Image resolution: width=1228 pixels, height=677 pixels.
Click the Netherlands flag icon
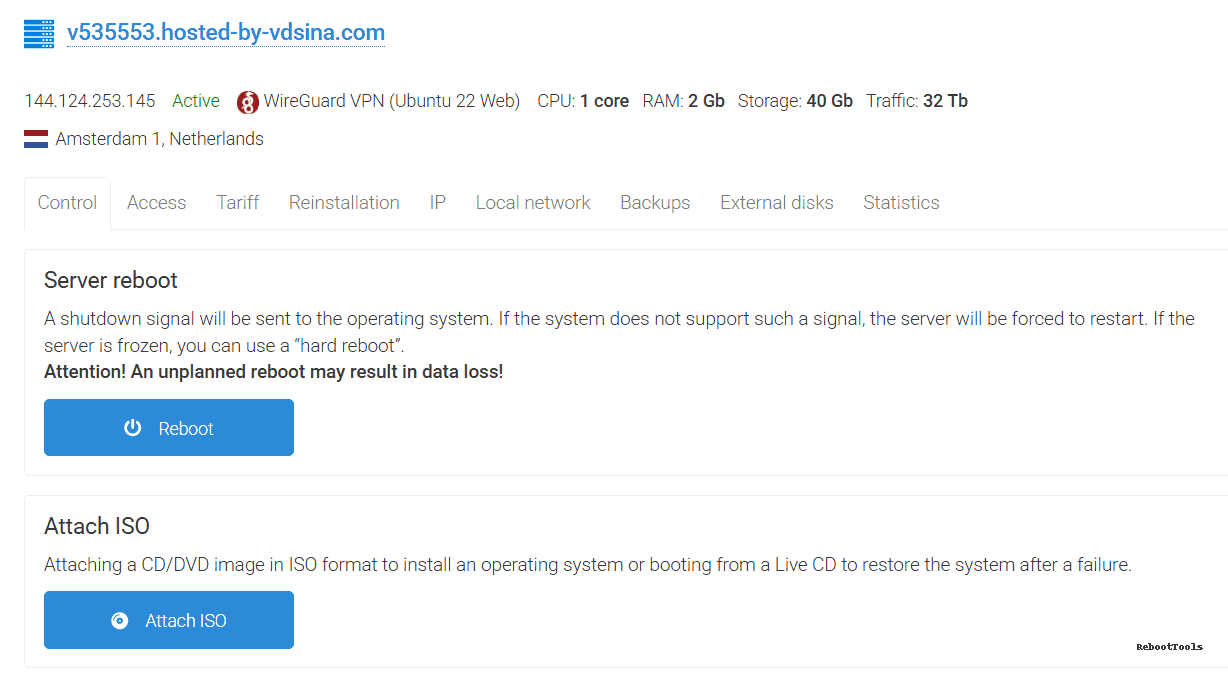(35, 138)
